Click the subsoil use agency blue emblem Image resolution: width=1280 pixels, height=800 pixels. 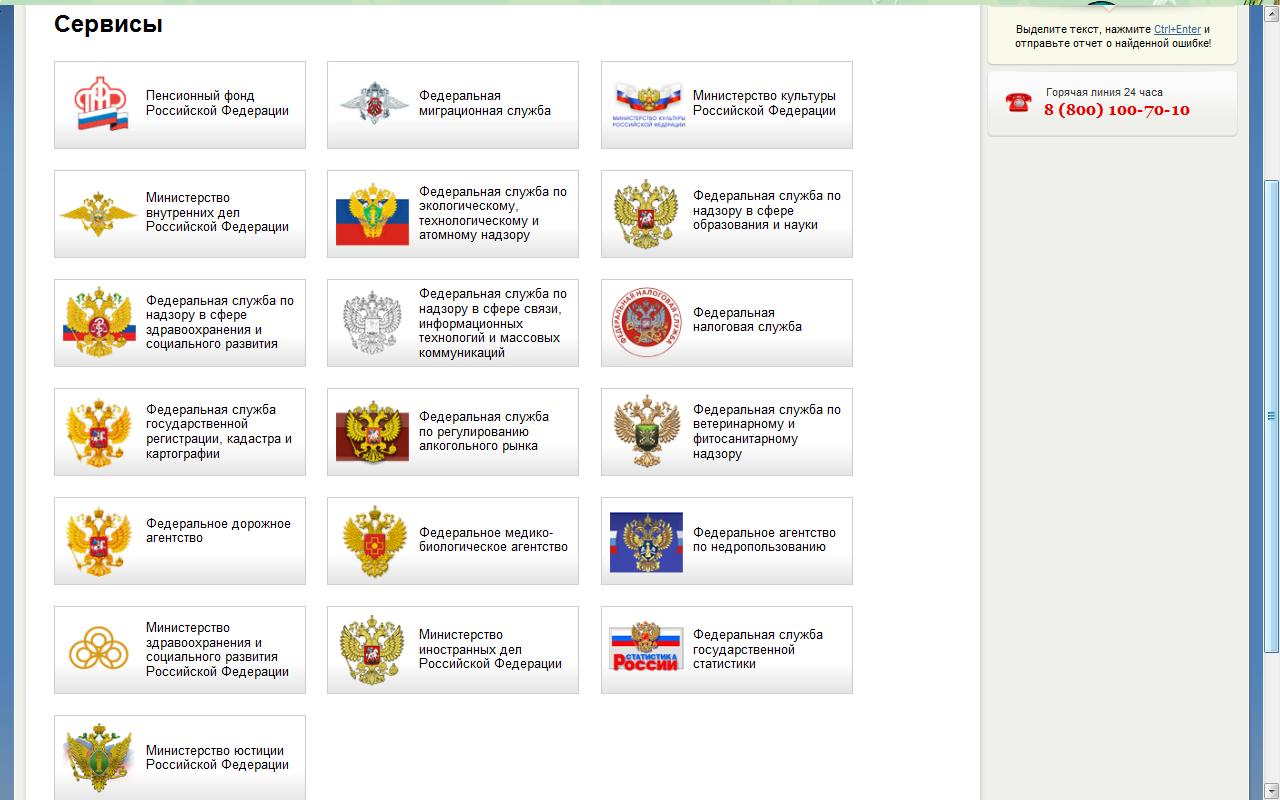point(646,541)
